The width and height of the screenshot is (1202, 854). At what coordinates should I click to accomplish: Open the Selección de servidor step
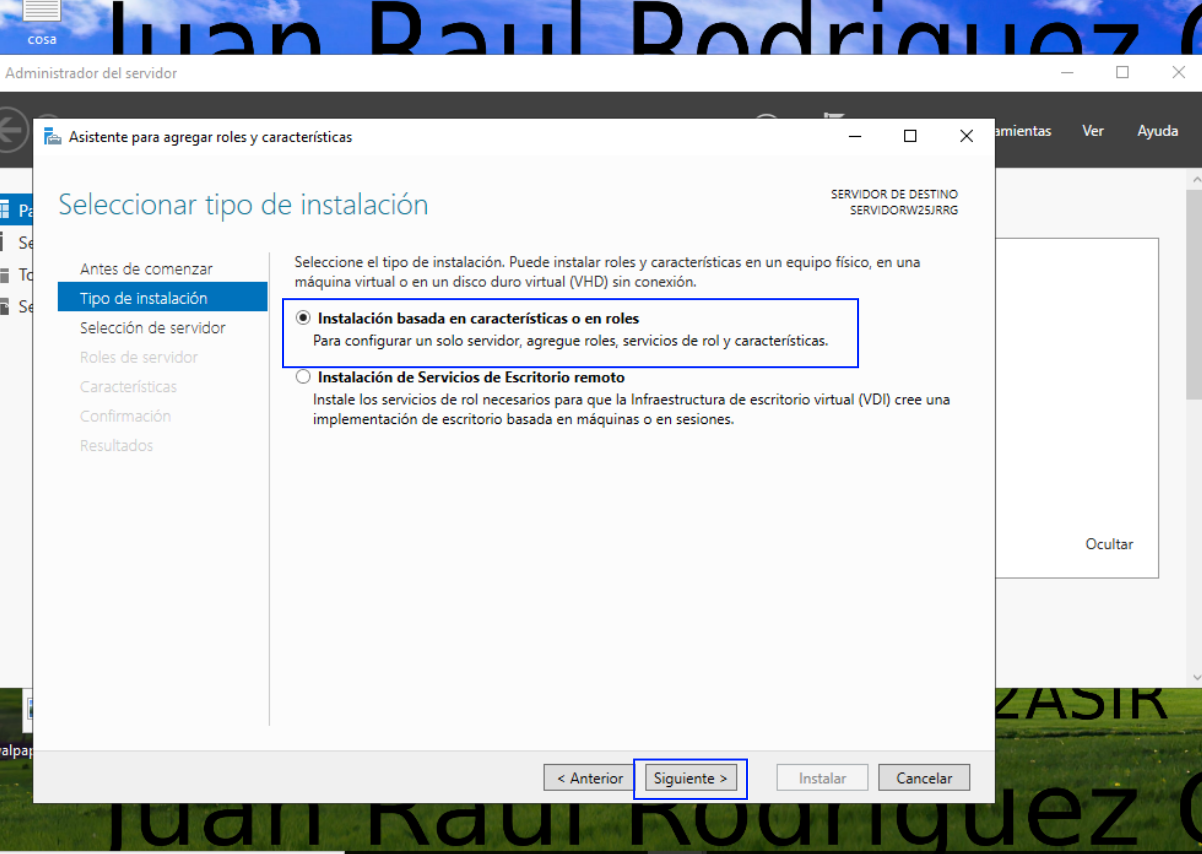[152, 328]
